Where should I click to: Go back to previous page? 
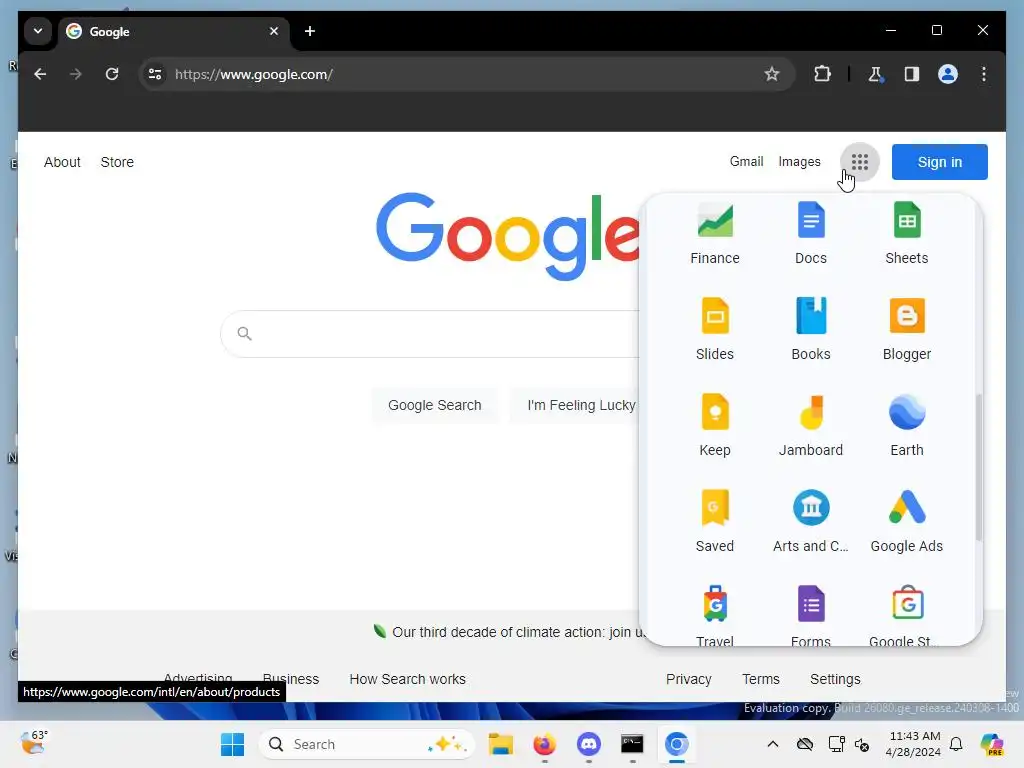(x=40, y=74)
